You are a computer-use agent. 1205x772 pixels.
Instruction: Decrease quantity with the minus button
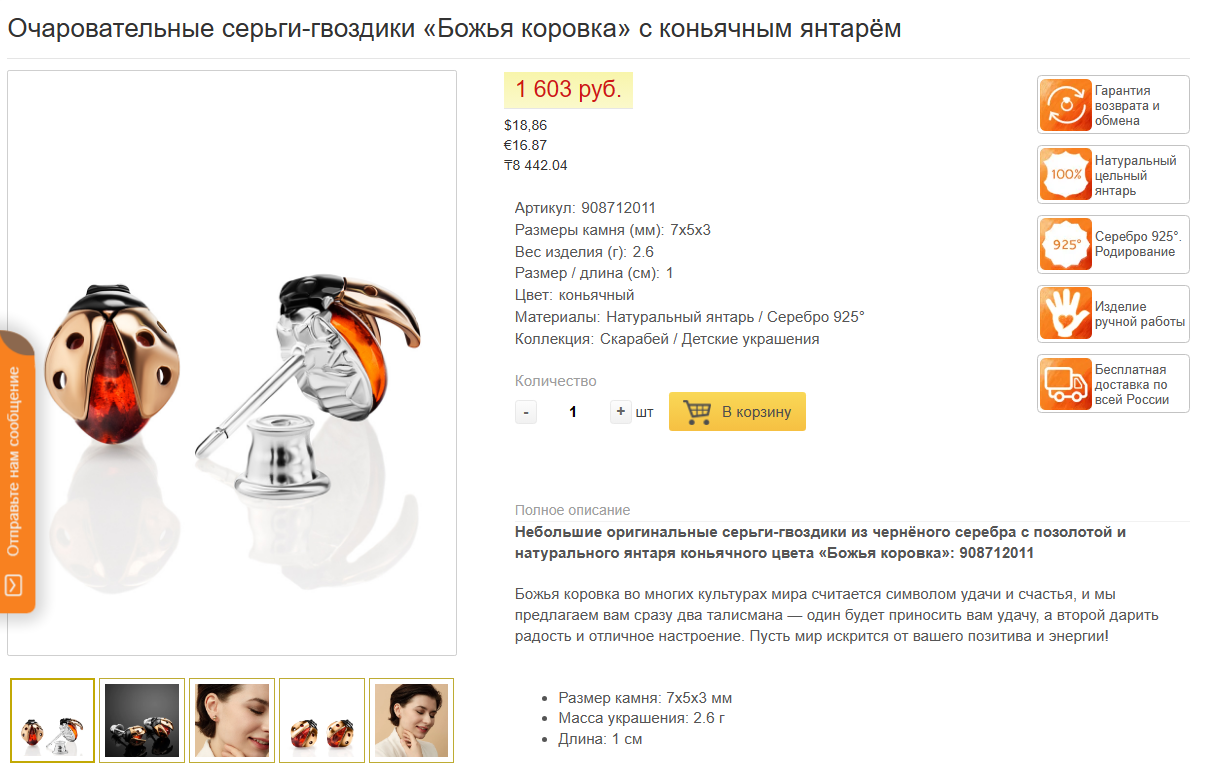click(526, 412)
